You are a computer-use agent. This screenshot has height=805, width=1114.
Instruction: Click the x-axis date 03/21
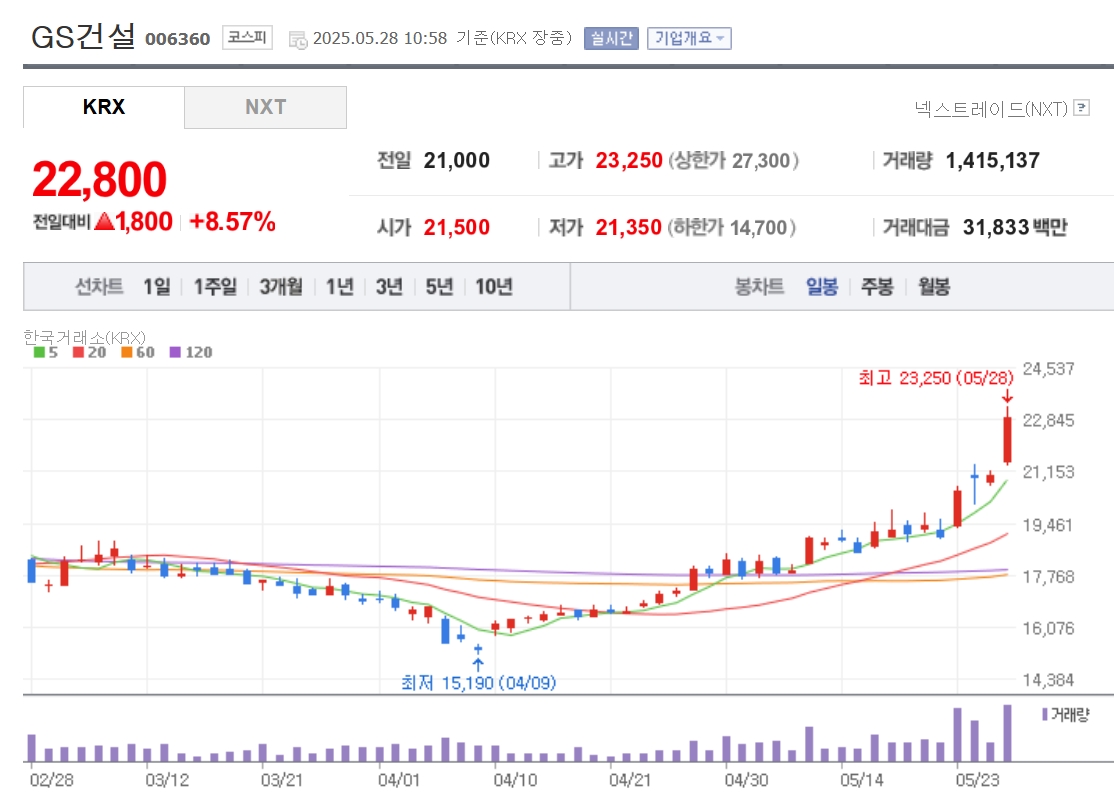click(282, 780)
